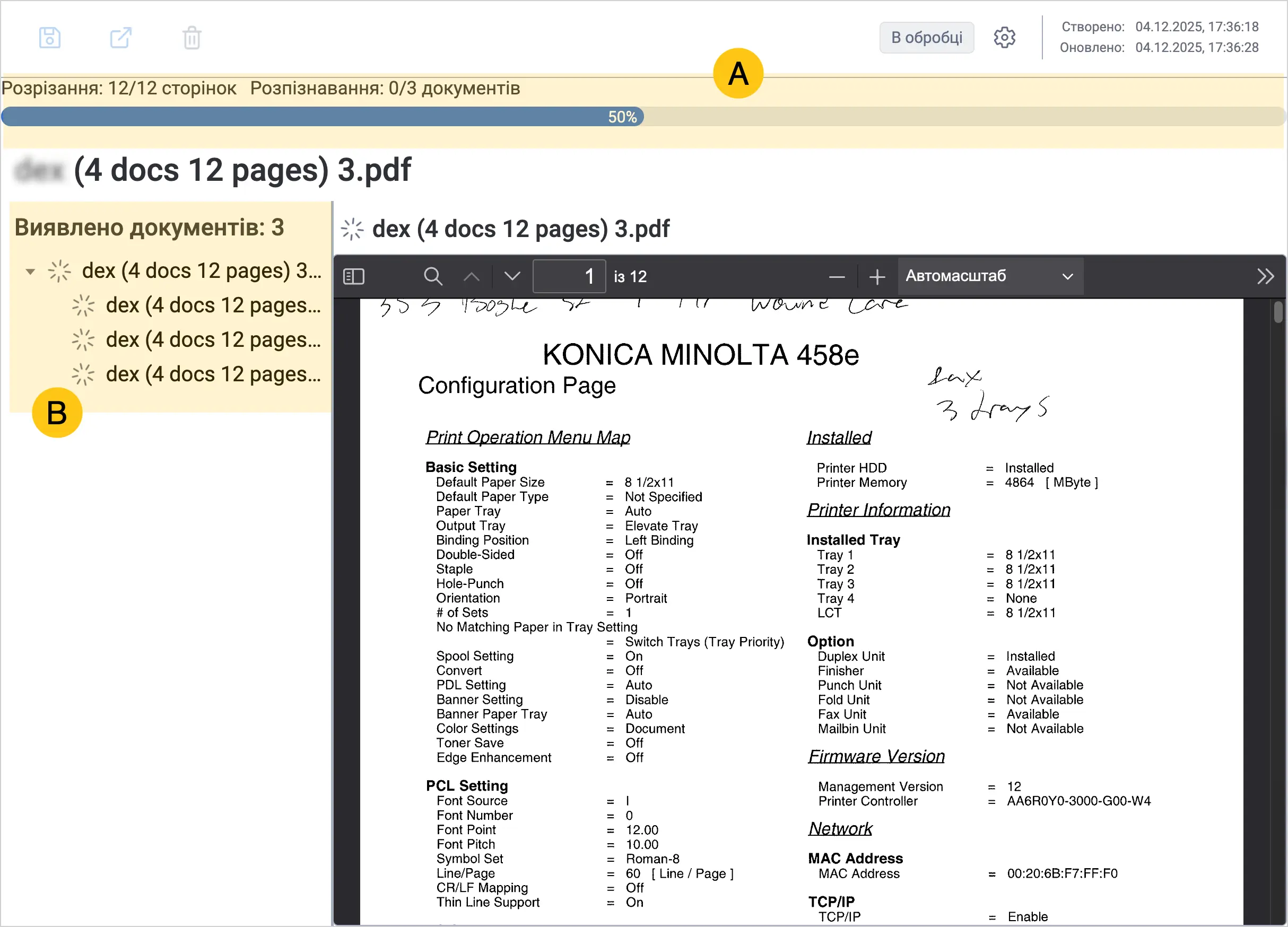Select the third child document in tree
The width and height of the screenshot is (1288, 927).
tap(213, 374)
